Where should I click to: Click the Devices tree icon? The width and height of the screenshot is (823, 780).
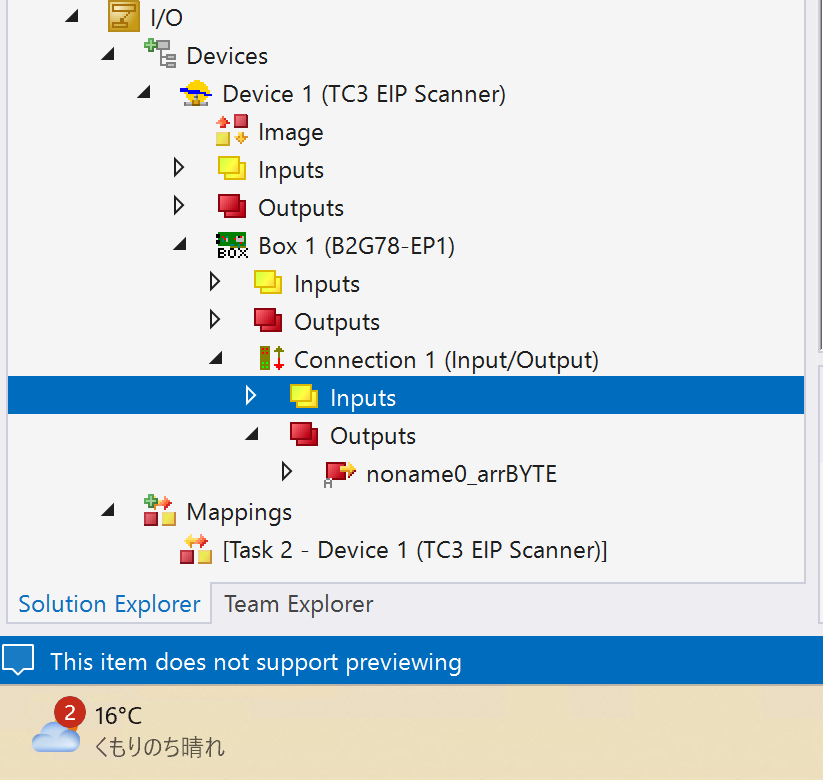point(160,55)
